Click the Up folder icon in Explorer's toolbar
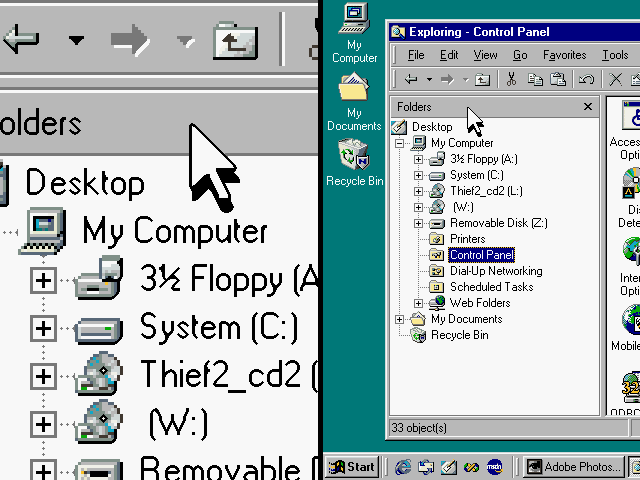 [482, 79]
